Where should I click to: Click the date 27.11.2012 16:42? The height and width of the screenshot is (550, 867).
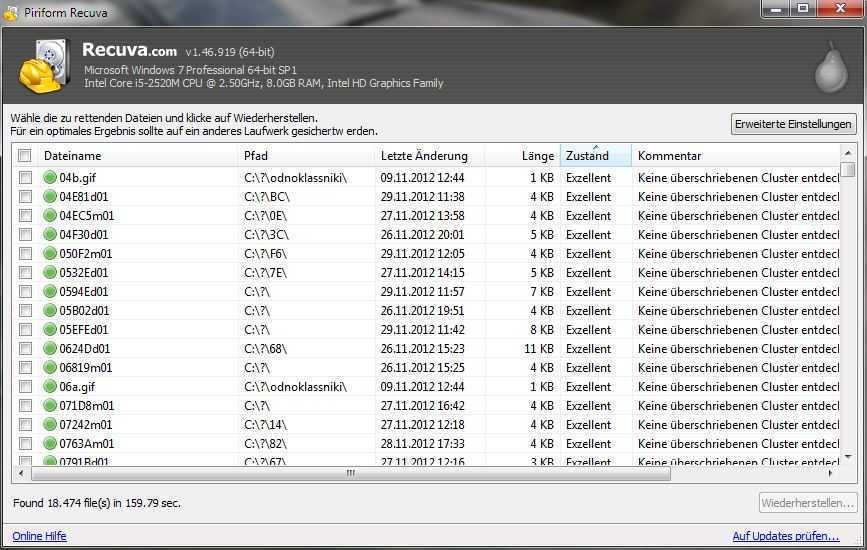coord(422,405)
